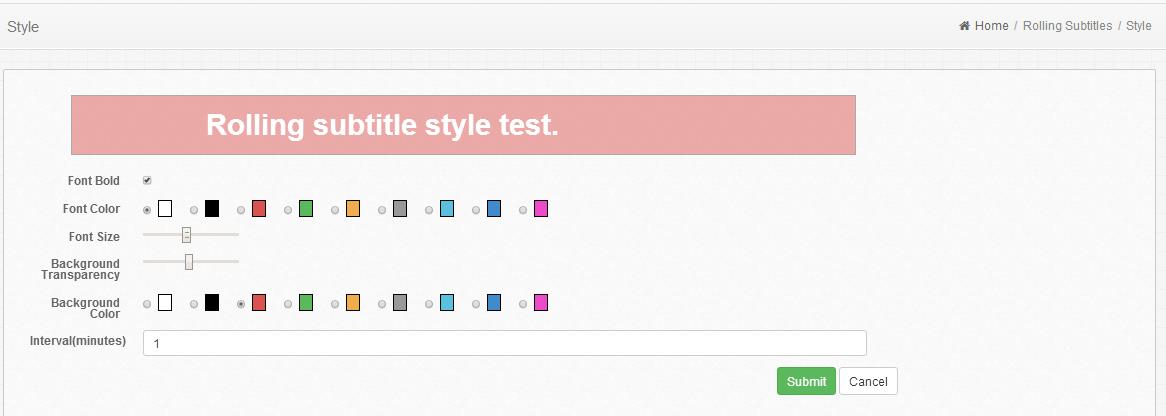Select the gray font color swatch
Screen dimensions: 1166x416
click(x=400, y=209)
